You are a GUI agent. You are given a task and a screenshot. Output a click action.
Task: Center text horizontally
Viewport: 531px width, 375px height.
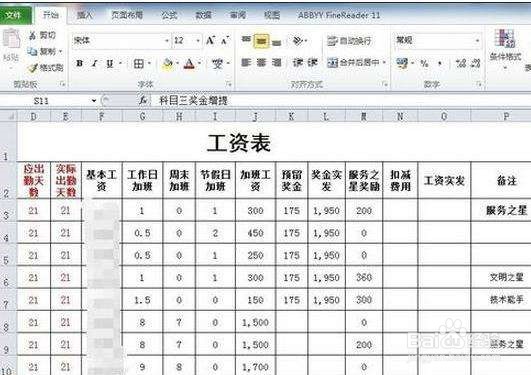click(x=261, y=63)
